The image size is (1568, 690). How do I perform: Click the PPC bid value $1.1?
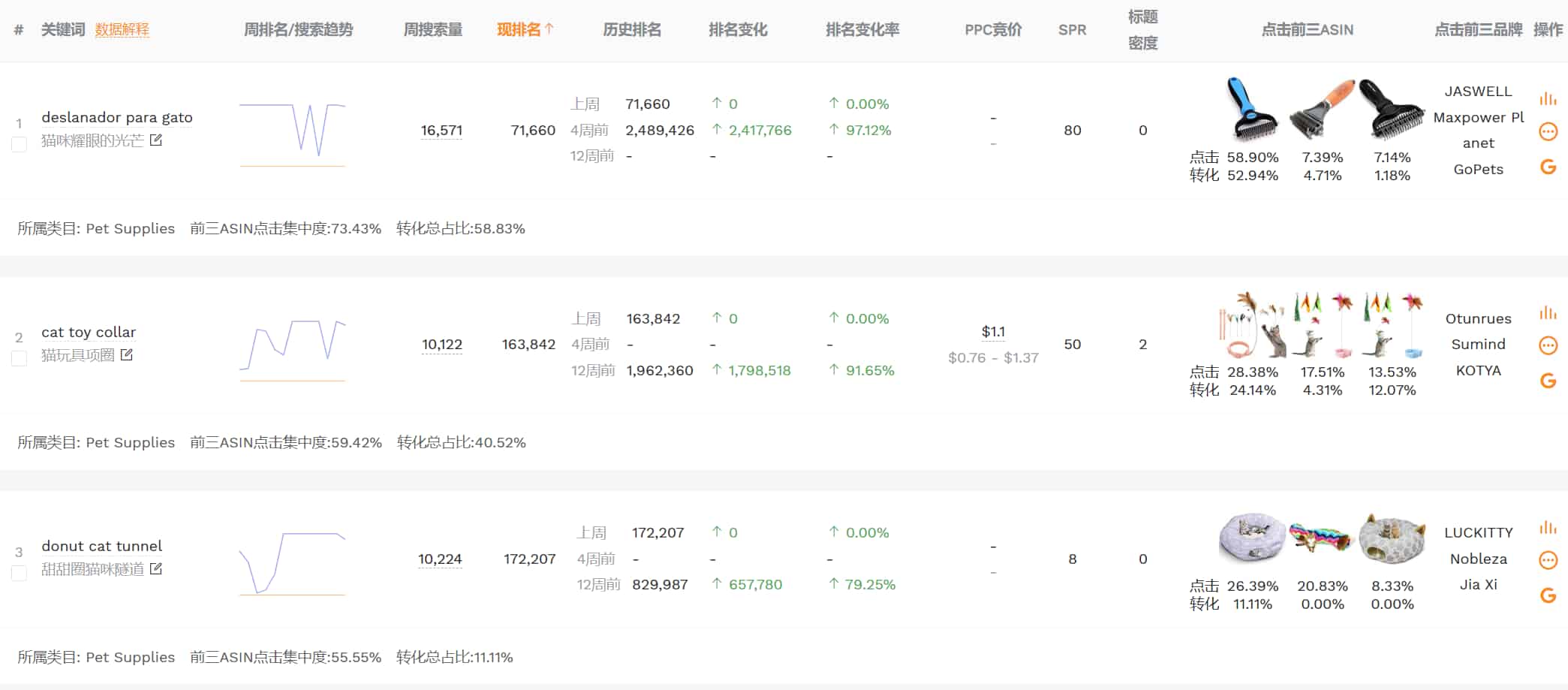tap(994, 330)
